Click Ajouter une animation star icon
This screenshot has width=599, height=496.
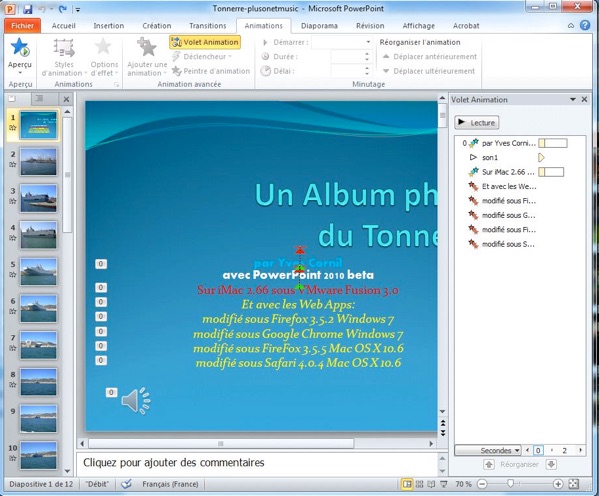147,47
